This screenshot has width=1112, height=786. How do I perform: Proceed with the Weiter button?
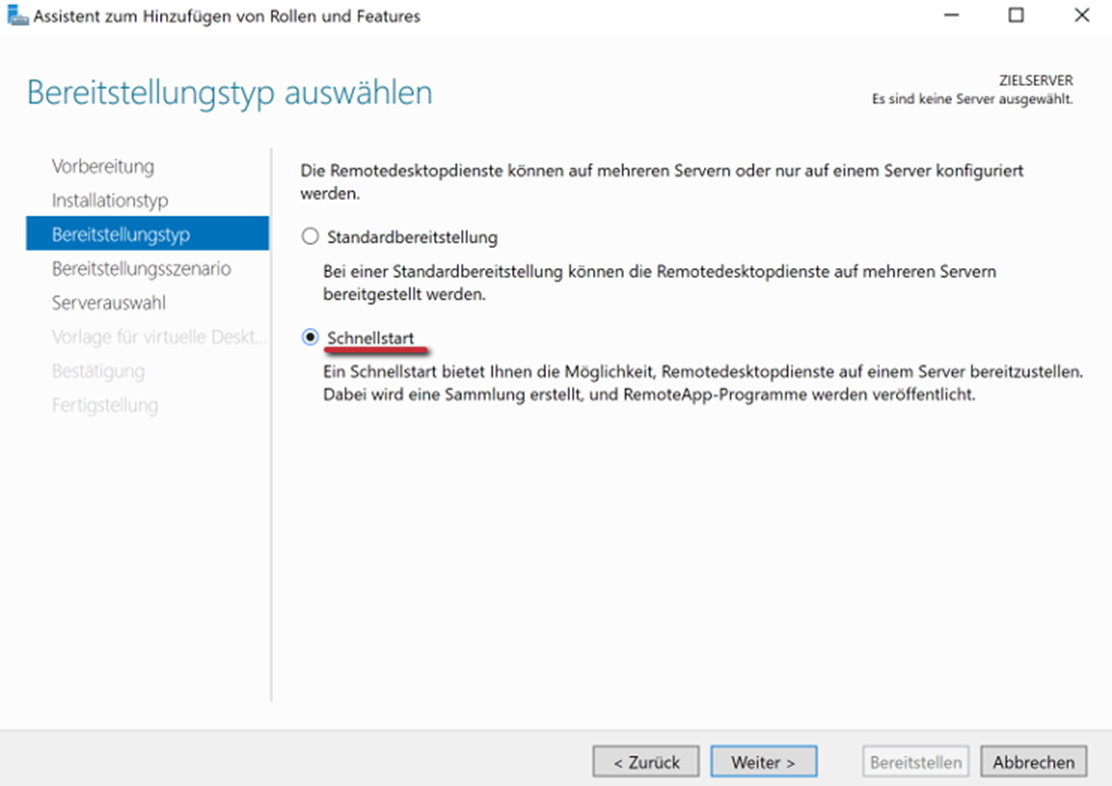pos(763,762)
